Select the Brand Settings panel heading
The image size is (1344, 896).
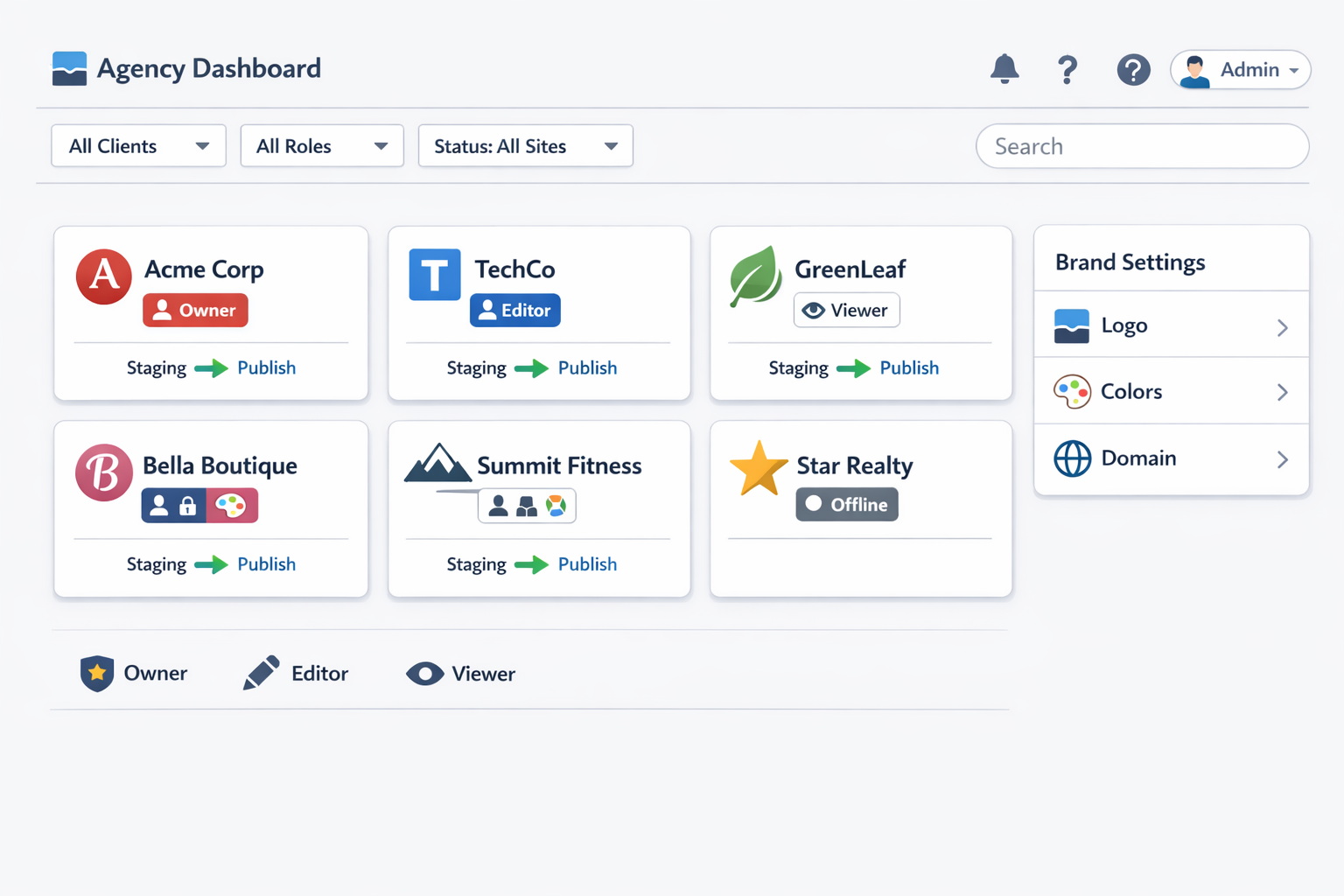(1130, 261)
